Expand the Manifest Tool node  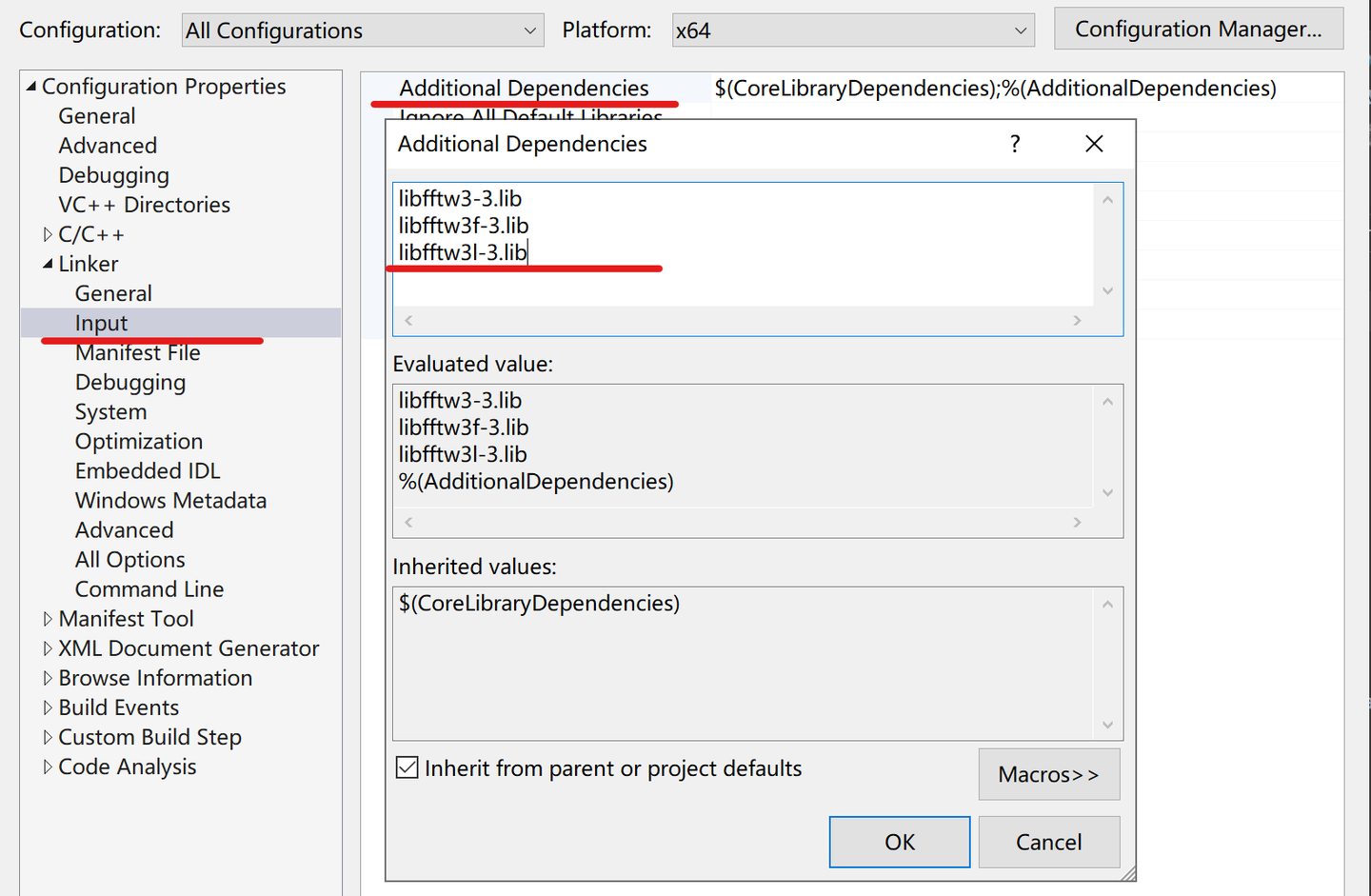48,618
